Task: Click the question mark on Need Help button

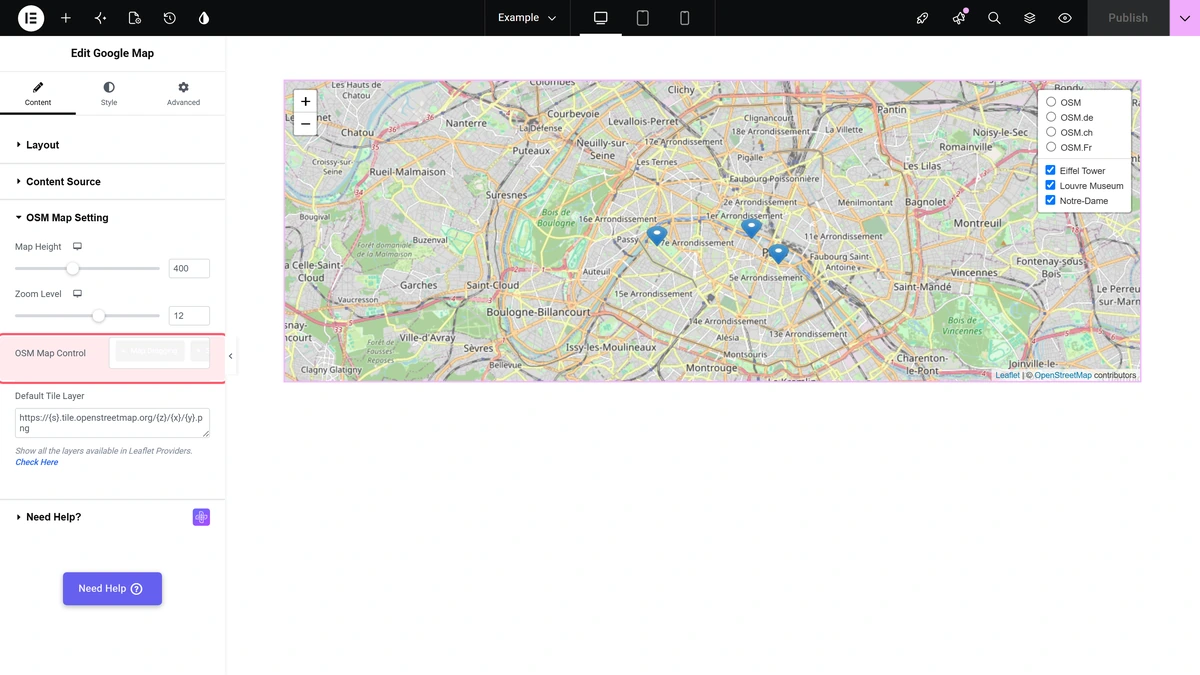Action: click(x=137, y=589)
